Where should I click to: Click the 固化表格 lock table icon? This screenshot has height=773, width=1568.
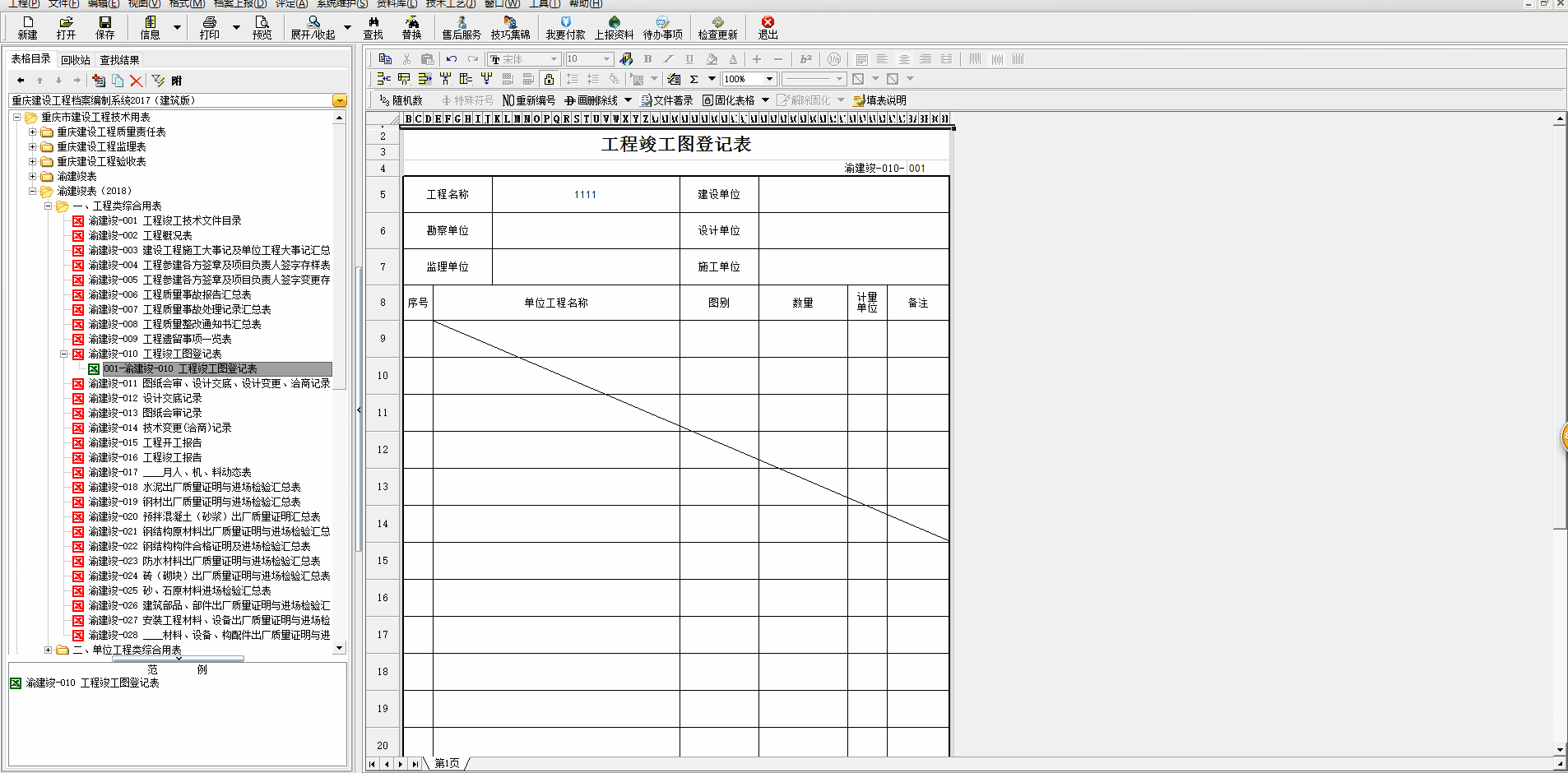(x=731, y=100)
